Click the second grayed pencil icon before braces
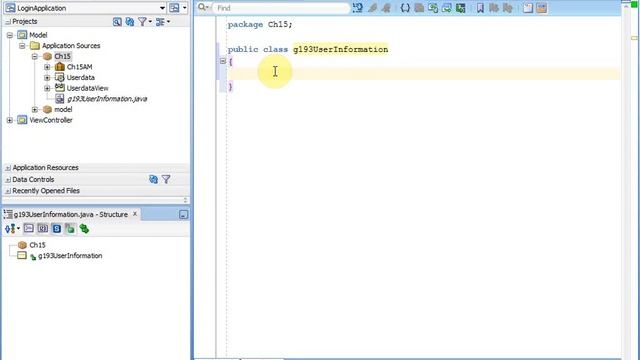Viewport: 640px width, 360px height. point(386,8)
